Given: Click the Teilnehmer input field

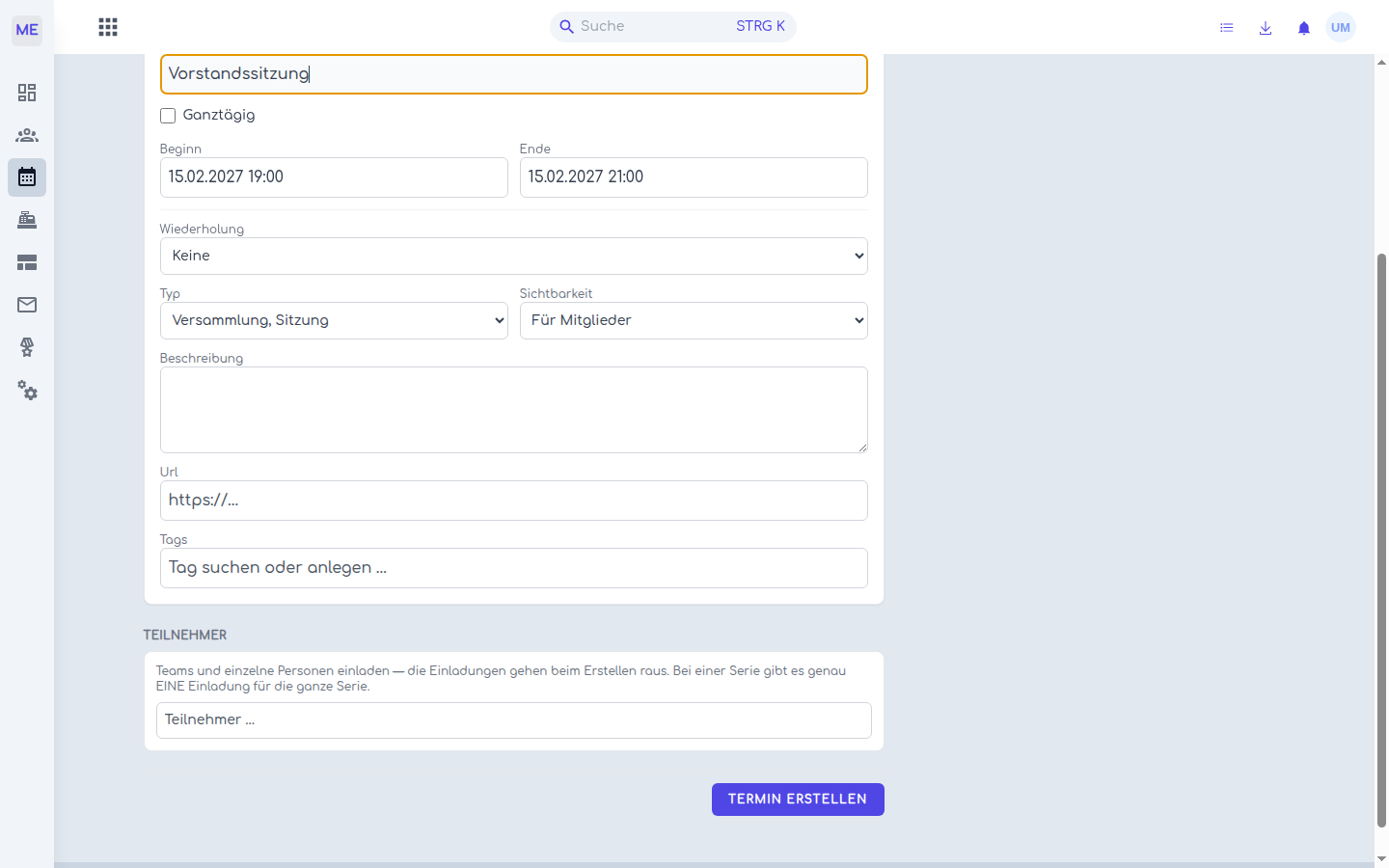Looking at the screenshot, I should click(514, 720).
